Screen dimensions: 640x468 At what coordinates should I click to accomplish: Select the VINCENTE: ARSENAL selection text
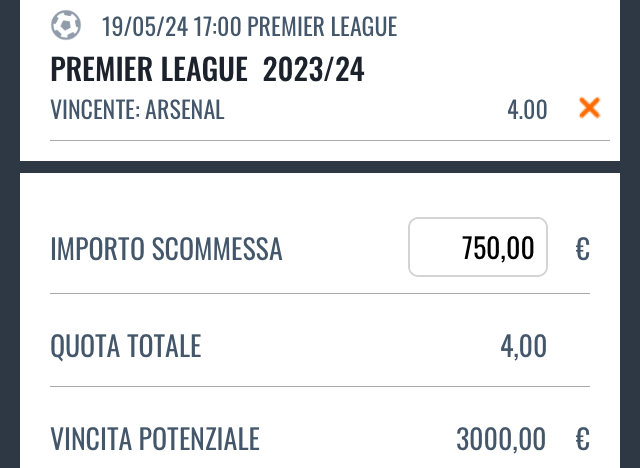tap(137, 109)
